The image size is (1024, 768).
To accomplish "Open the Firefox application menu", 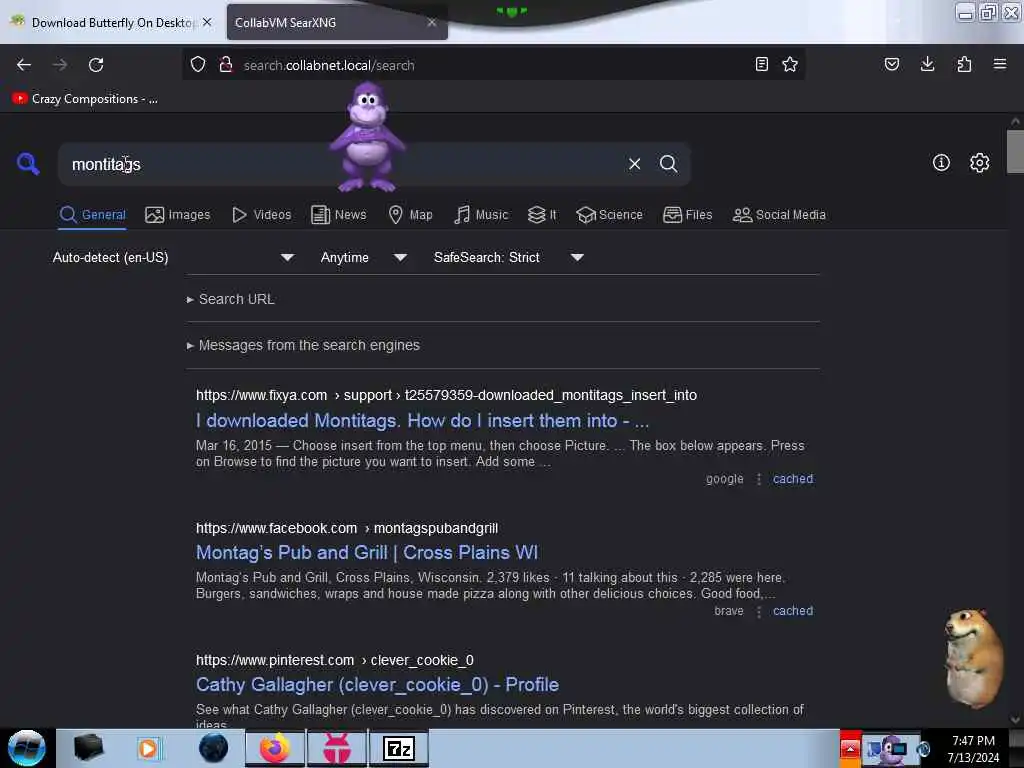I will point(1000,64).
